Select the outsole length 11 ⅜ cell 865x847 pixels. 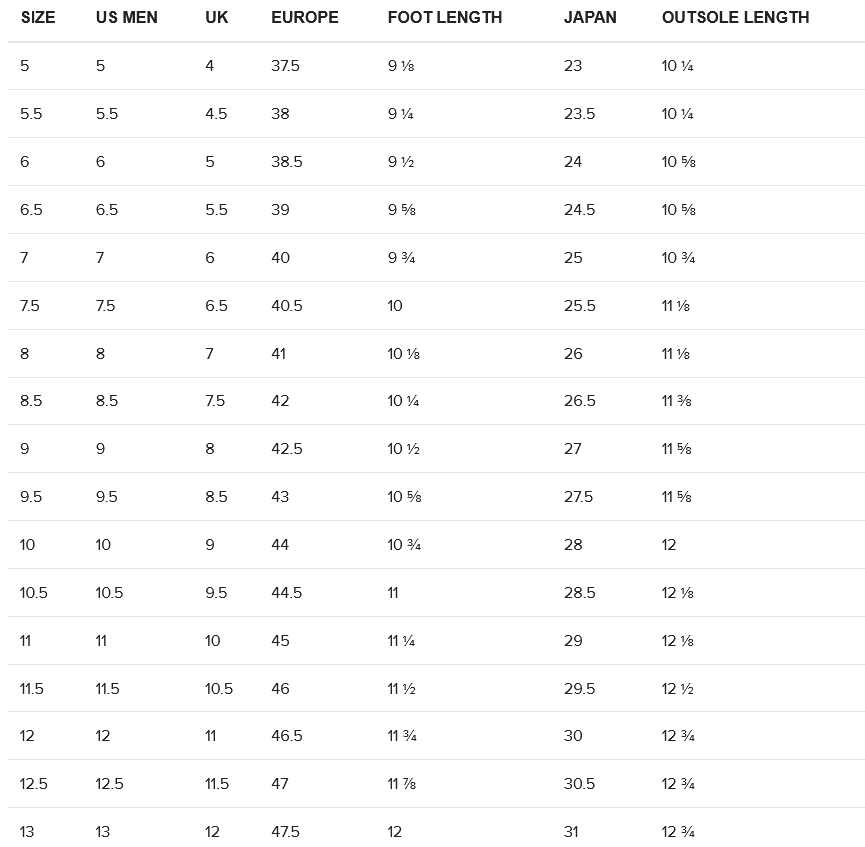click(x=676, y=401)
